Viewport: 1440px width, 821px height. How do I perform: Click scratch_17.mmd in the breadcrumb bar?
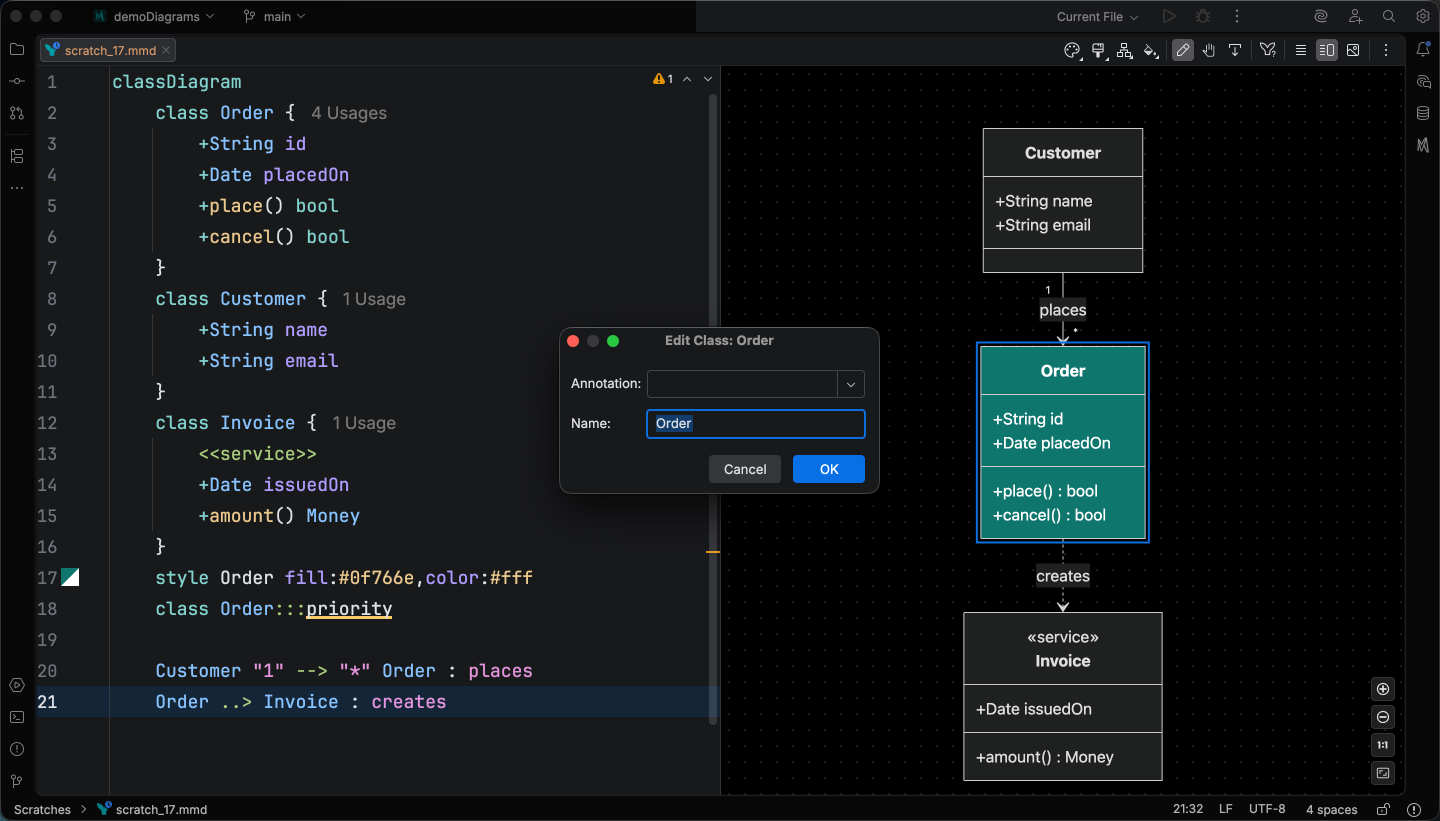tap(152, 809)
